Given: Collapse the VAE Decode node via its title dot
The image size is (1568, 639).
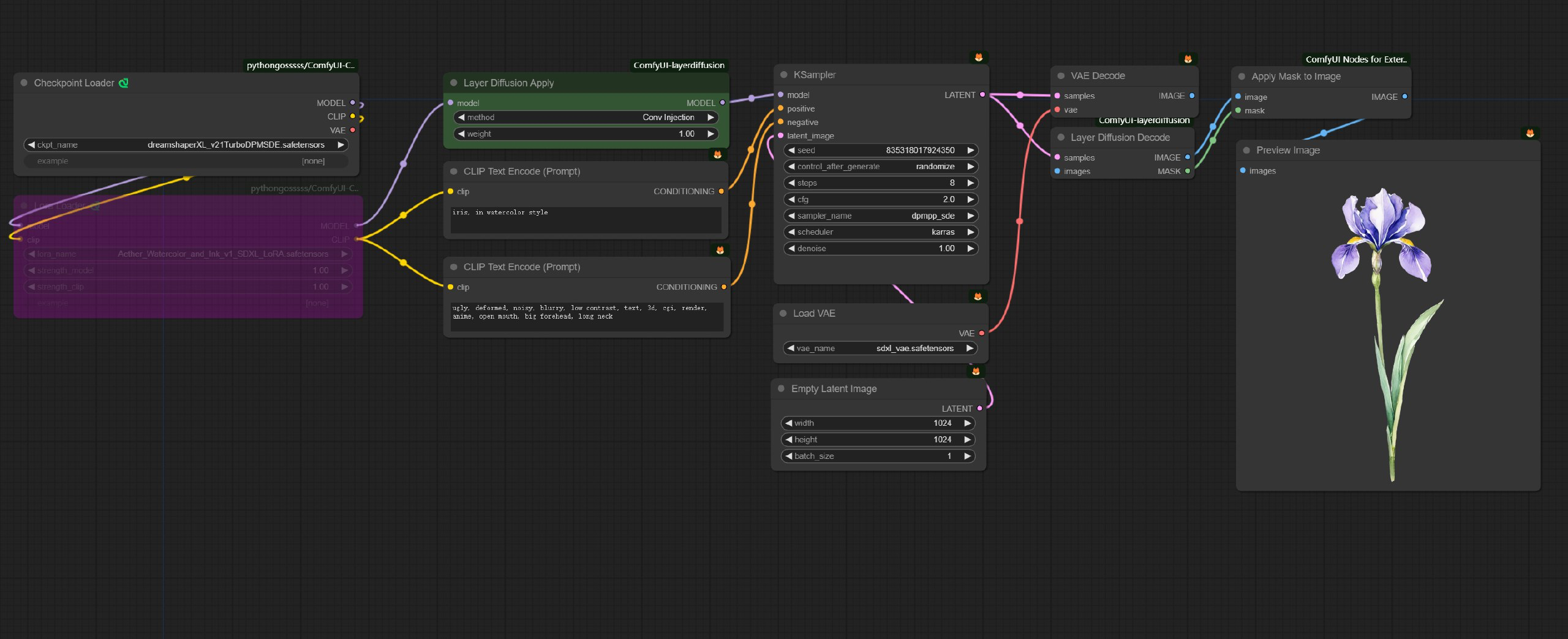Looking at the screenshot, I should (1061, 76).
